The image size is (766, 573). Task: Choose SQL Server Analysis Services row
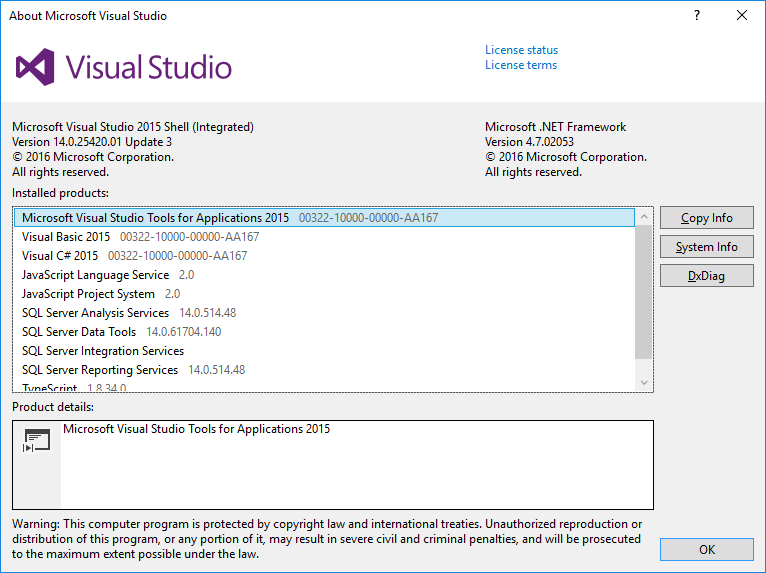point(324,313)
